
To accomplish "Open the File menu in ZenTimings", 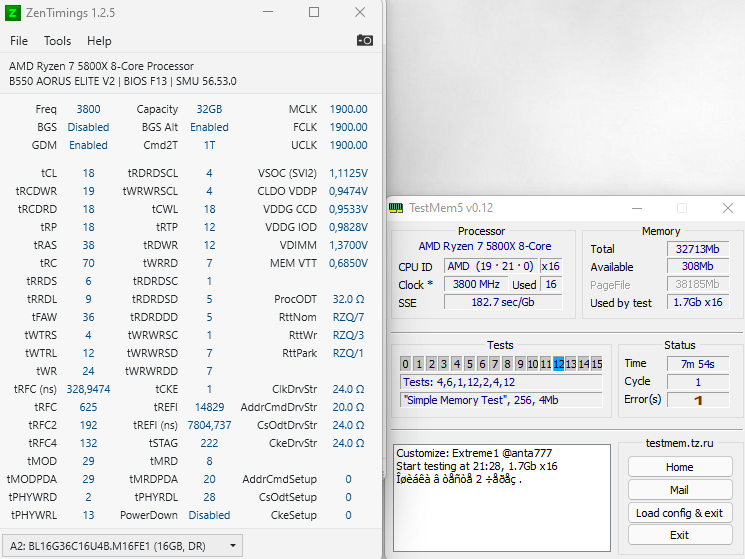I will click(x=19, y=41).
